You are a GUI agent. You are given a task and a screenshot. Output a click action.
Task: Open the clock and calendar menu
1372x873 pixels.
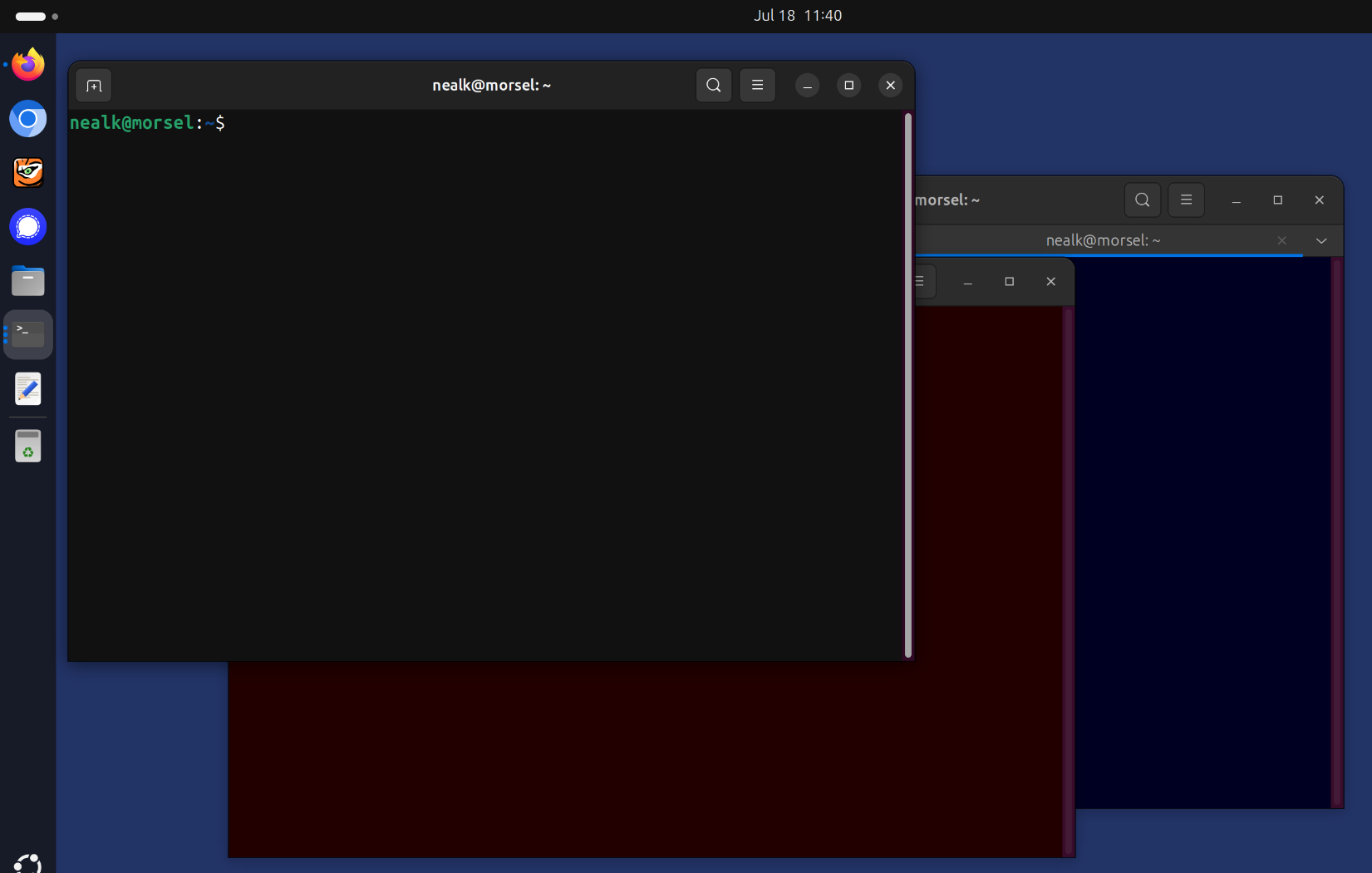pos(797,16)
